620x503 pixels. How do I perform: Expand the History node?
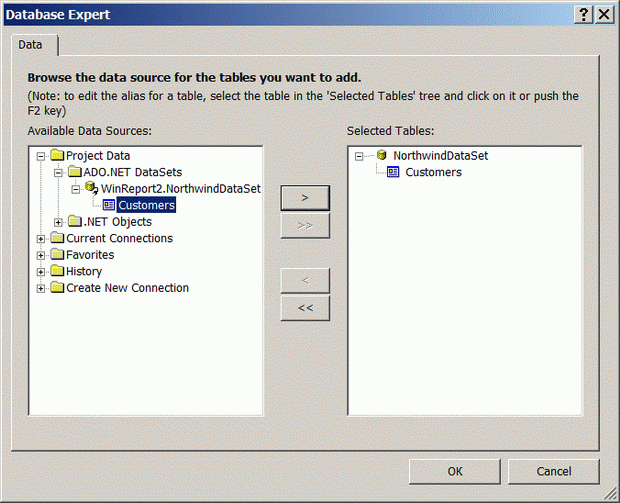(41, 272)
